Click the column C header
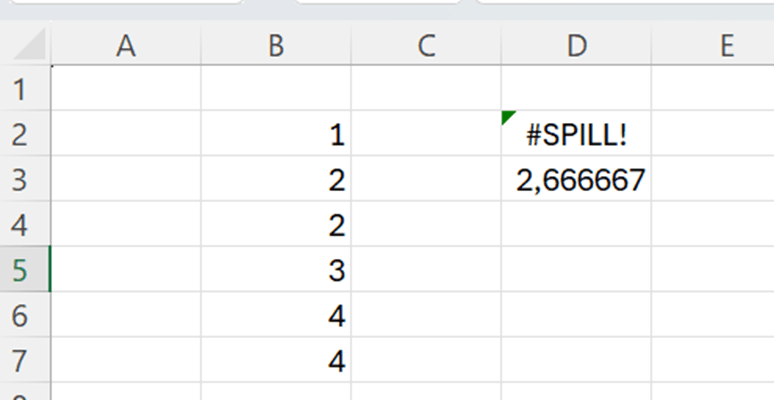Screen dimensions: 774x400 click(426, 45)
